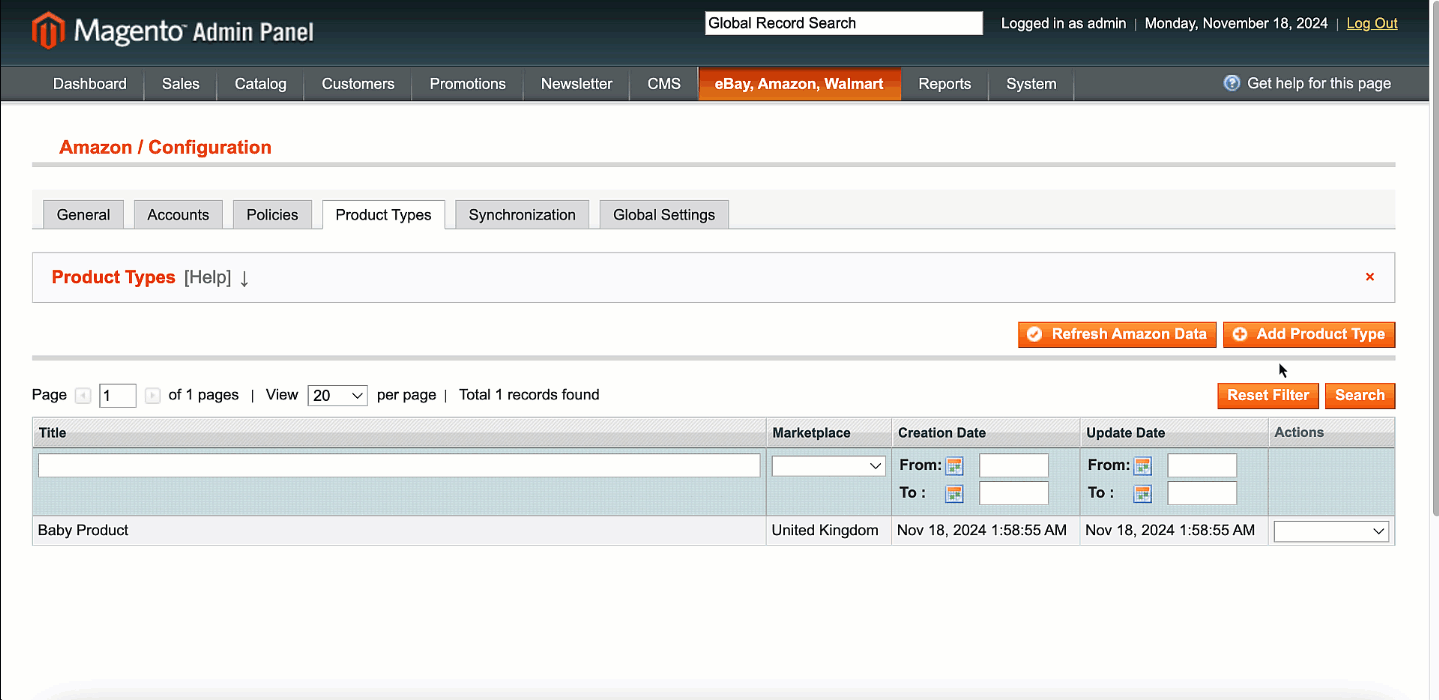Open the Update Date To calendar icon
This screenshot has height=700, width=1439.
[1142, 493]
